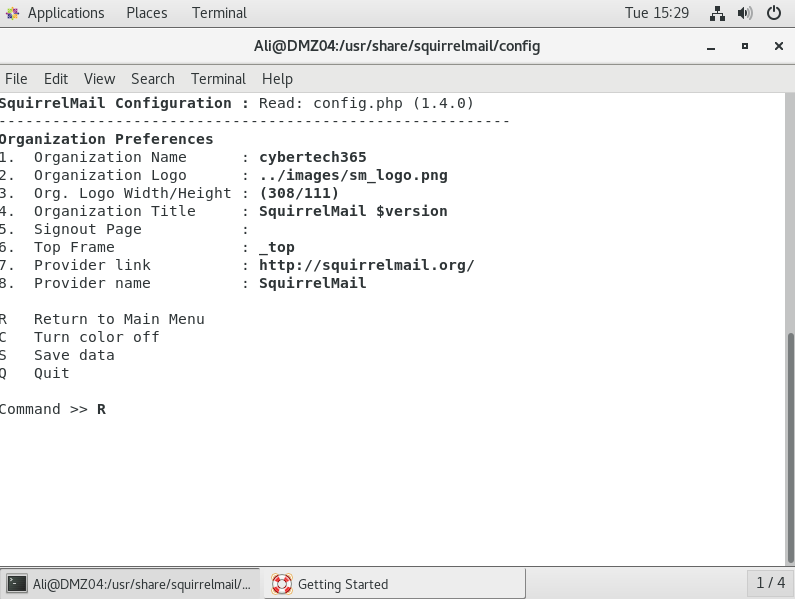Click the Organization Logo label

click(110, 175)
